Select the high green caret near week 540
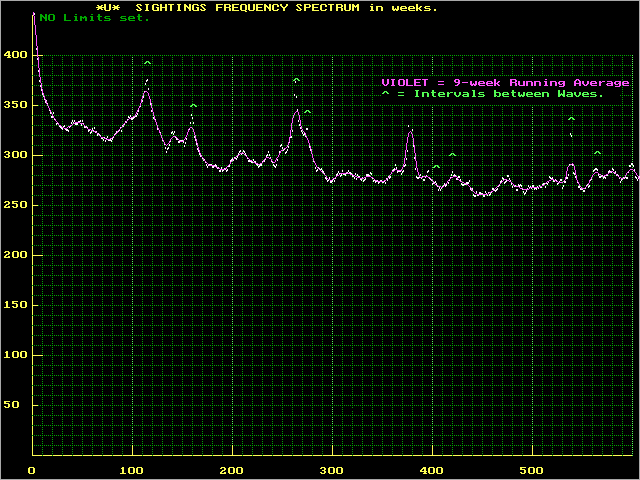 coord(571,119)
